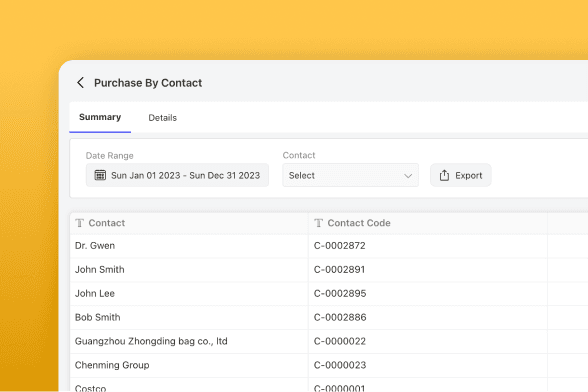This screenshot has width=588, height=392.
Task: Export the purchase report
Action: point(461,175)
